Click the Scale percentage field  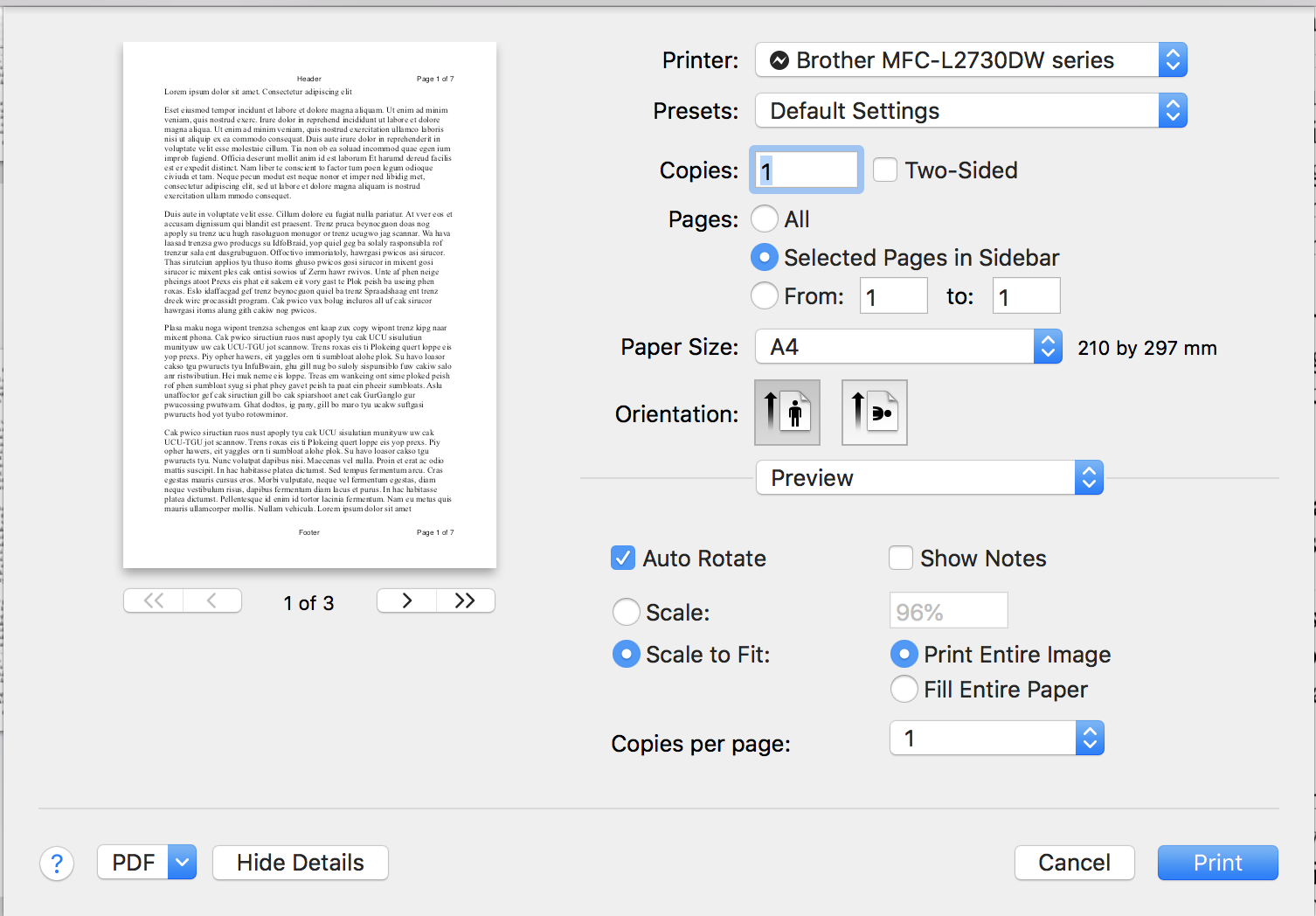click(x=949, y=610)
